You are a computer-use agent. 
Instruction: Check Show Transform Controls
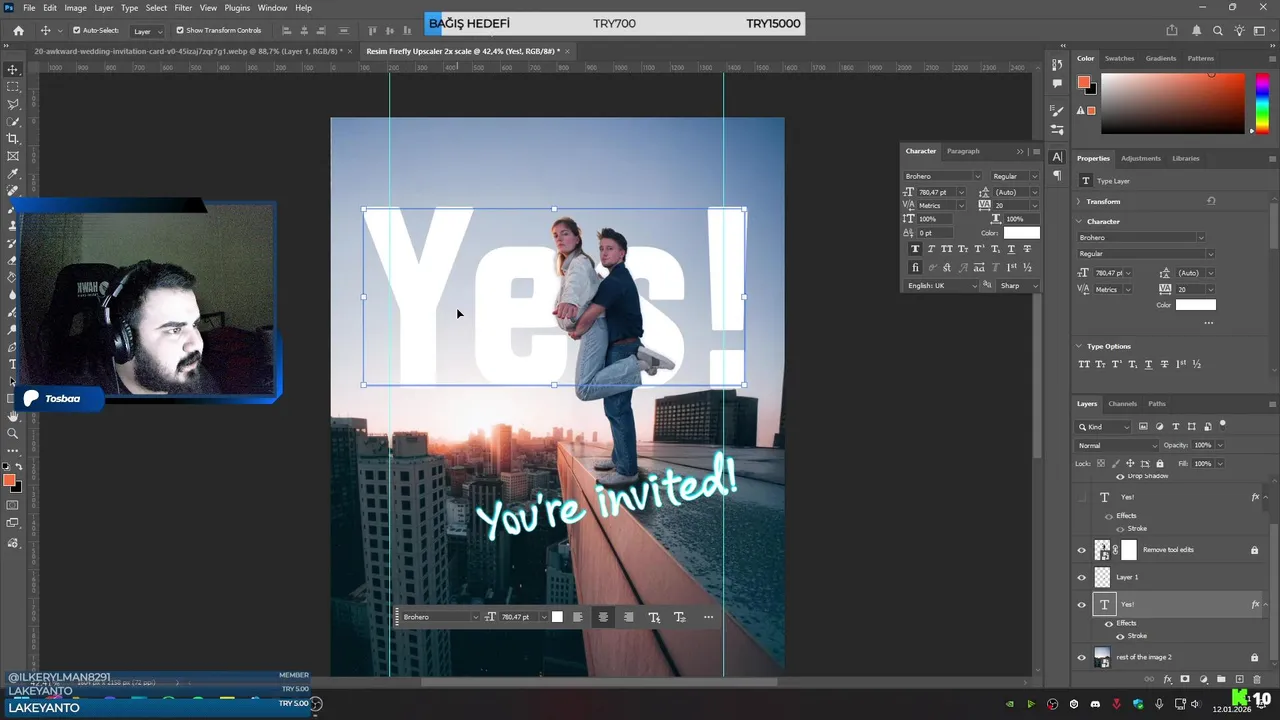tap(180, 31)
